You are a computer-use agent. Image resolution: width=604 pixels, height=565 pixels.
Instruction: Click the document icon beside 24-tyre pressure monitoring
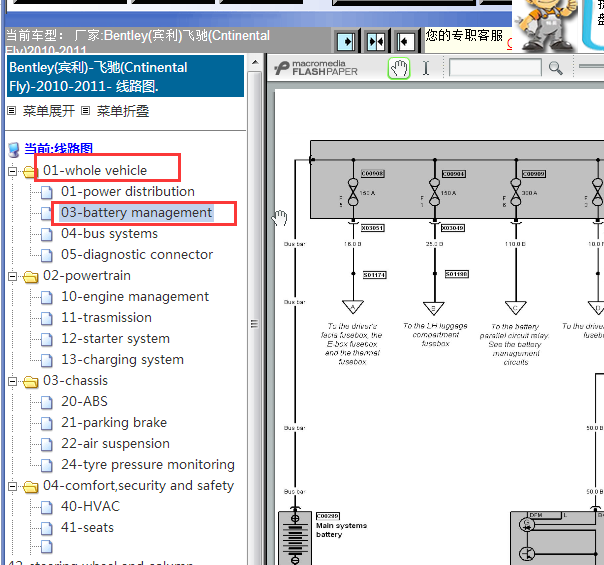tap(47, 465)
